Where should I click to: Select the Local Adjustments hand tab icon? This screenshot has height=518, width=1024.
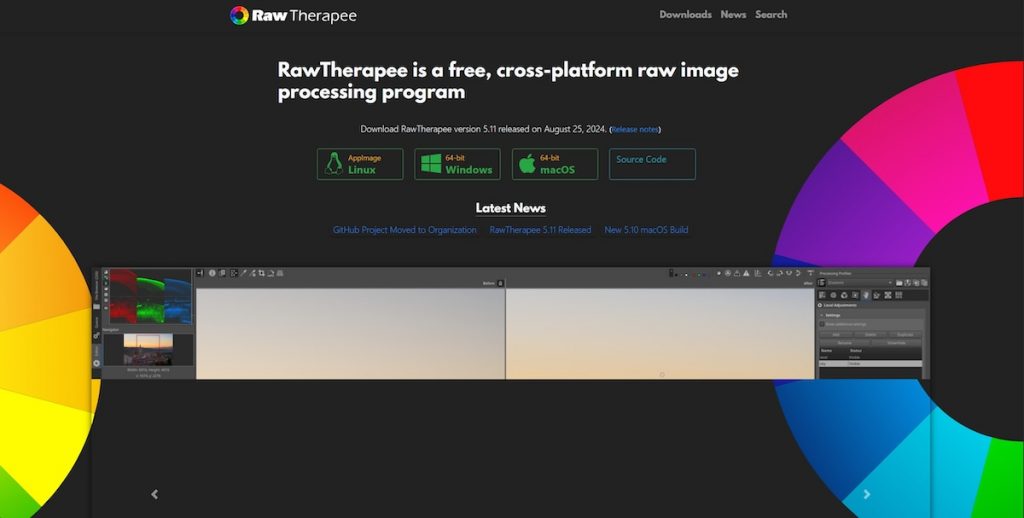pyautogui.click(x=866, y=295)
